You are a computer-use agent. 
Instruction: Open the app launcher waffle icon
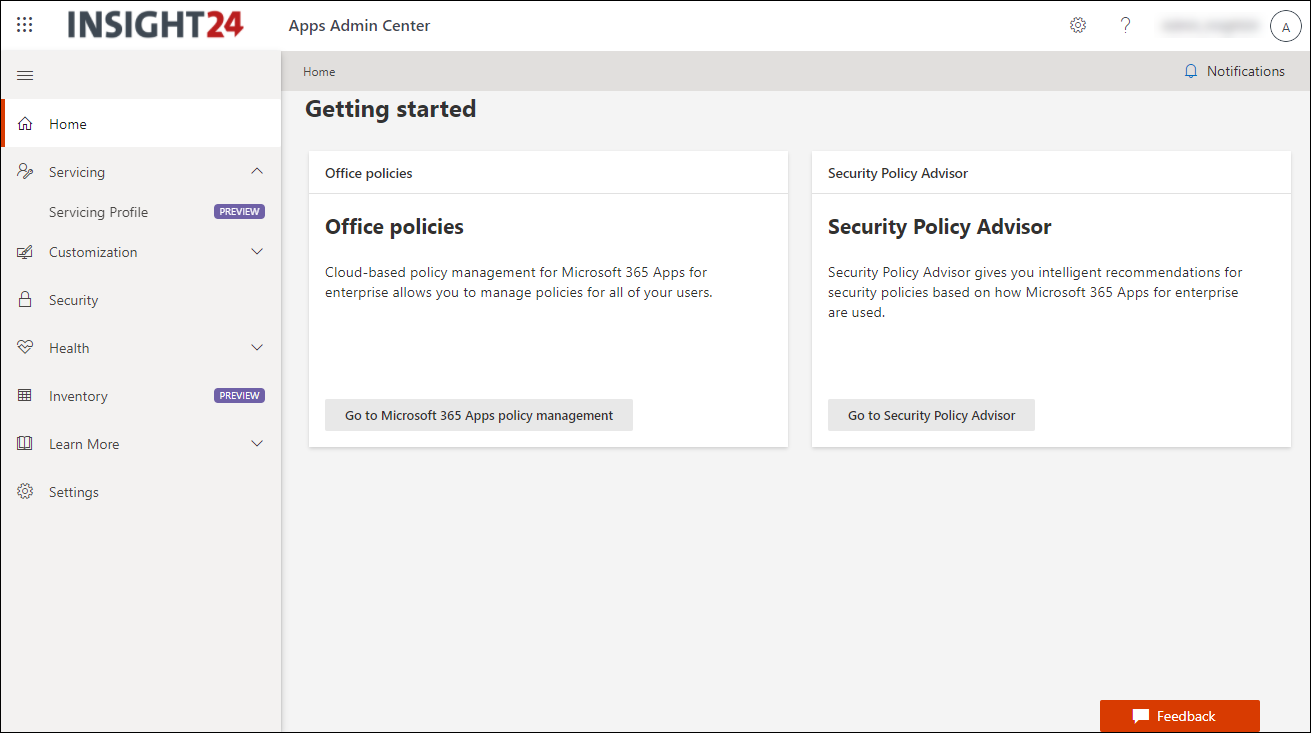pyautogui.click(x=25, y=25)
